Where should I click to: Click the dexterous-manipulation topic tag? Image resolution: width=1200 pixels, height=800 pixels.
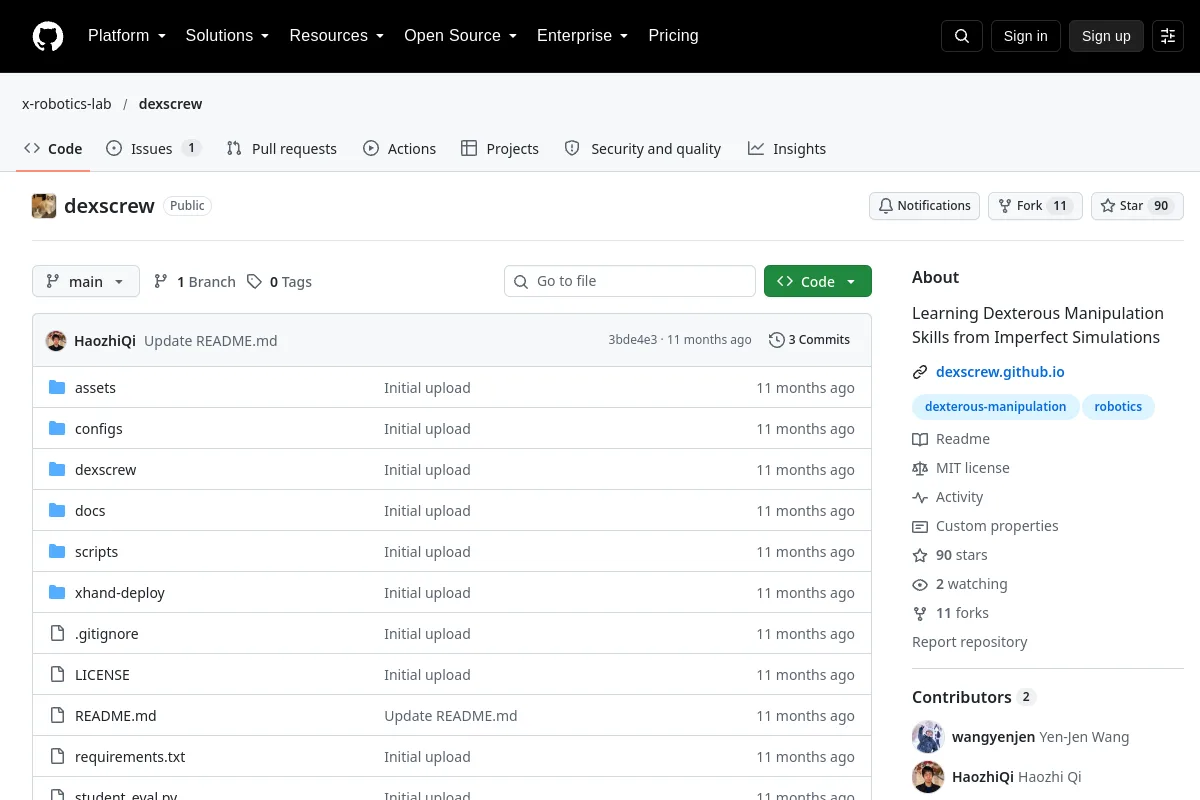coord(995,407)
